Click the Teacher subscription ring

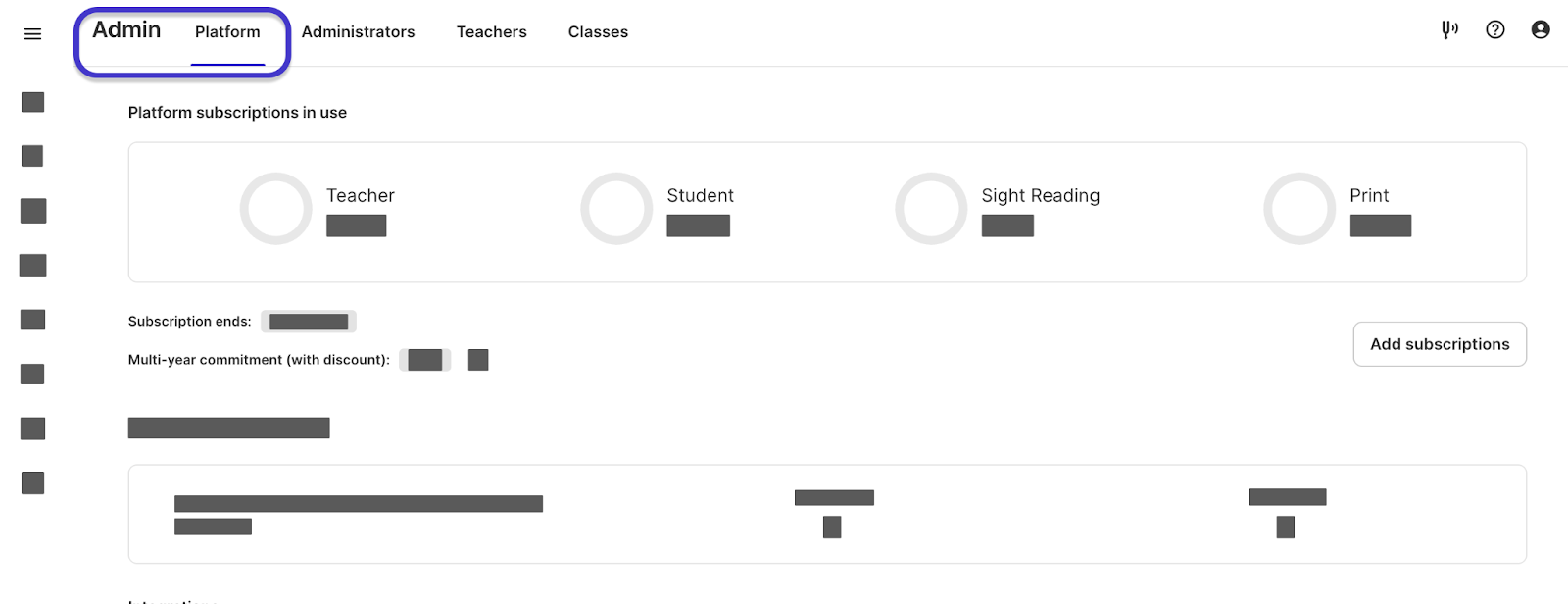coord(275,208)
